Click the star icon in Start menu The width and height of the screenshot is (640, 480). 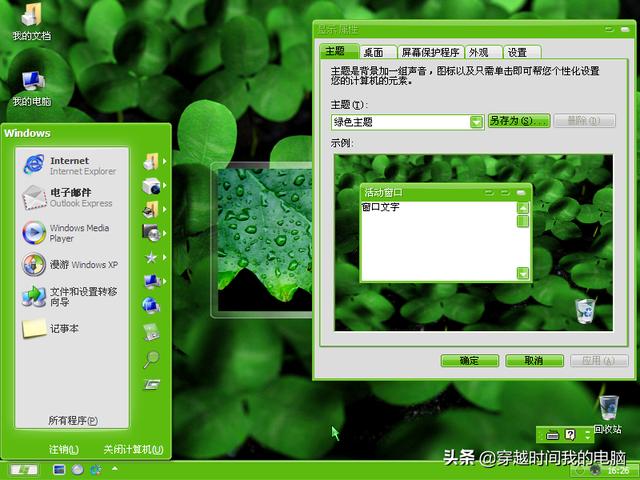(x=151, y=258)
